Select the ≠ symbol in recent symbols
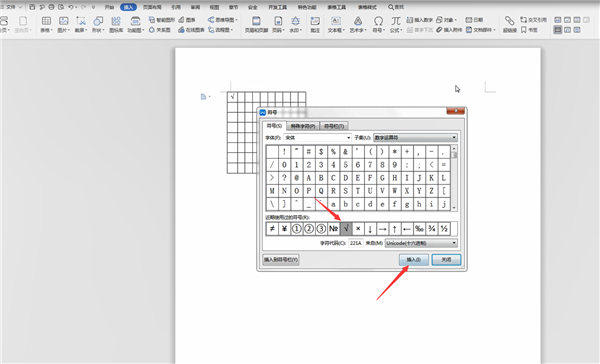Viewport: 600px width, 364px height. 272,229
